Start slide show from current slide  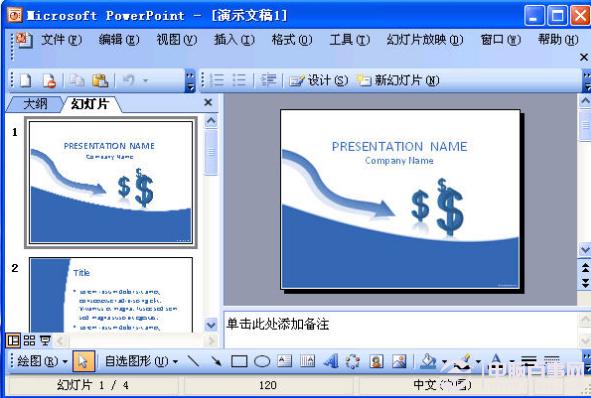click(45, 341)
